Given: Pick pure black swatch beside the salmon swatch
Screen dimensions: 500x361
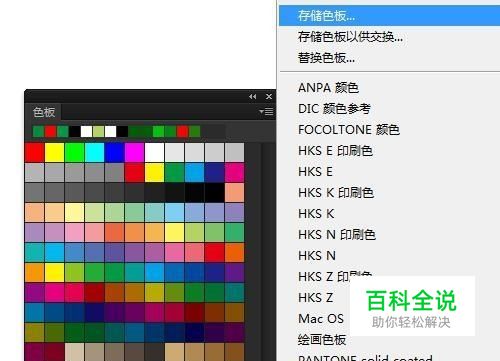Looking at the screenshot, I should (214, 193).
